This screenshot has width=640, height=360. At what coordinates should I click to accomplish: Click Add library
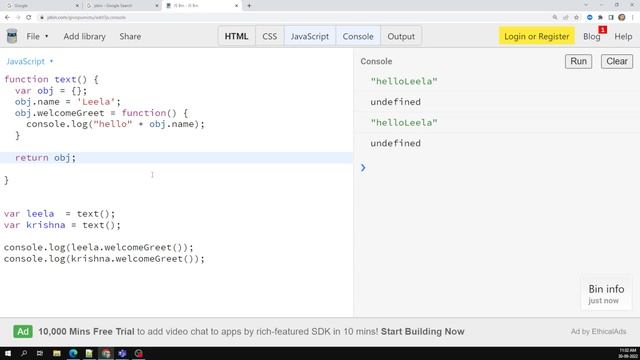[x=84, y=36]
